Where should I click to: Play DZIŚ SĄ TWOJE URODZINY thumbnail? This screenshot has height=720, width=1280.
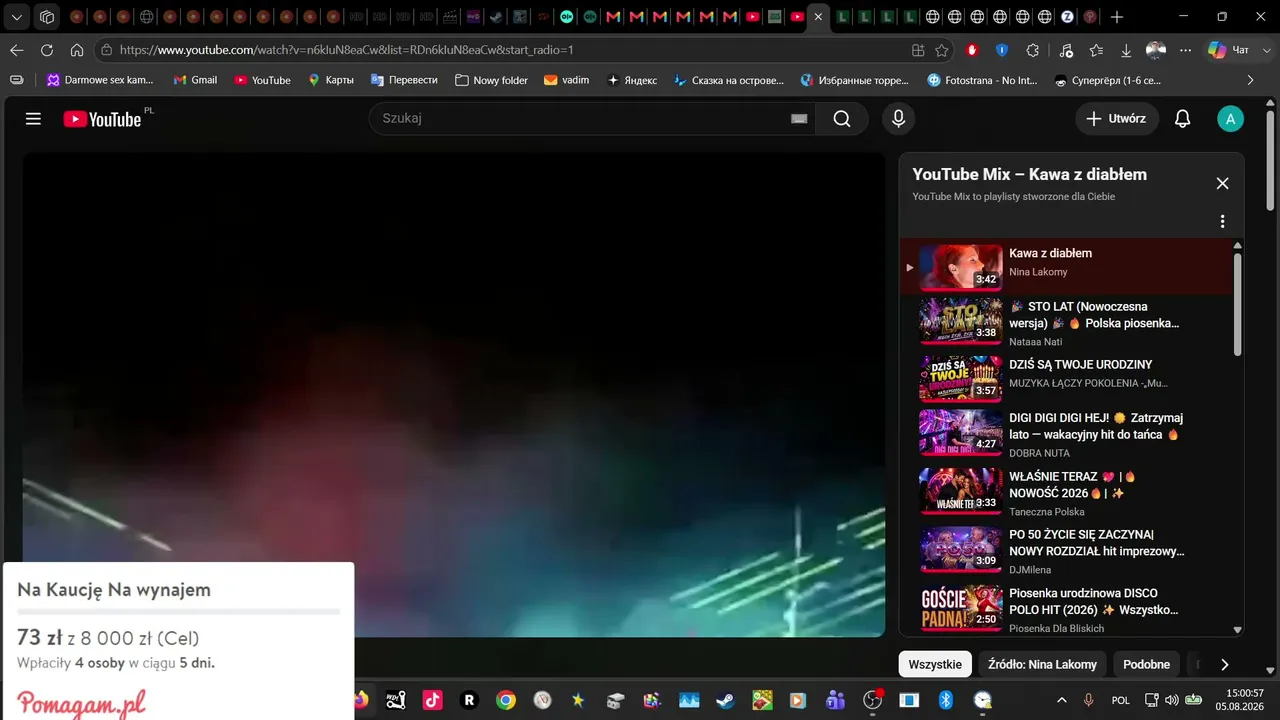961,379
